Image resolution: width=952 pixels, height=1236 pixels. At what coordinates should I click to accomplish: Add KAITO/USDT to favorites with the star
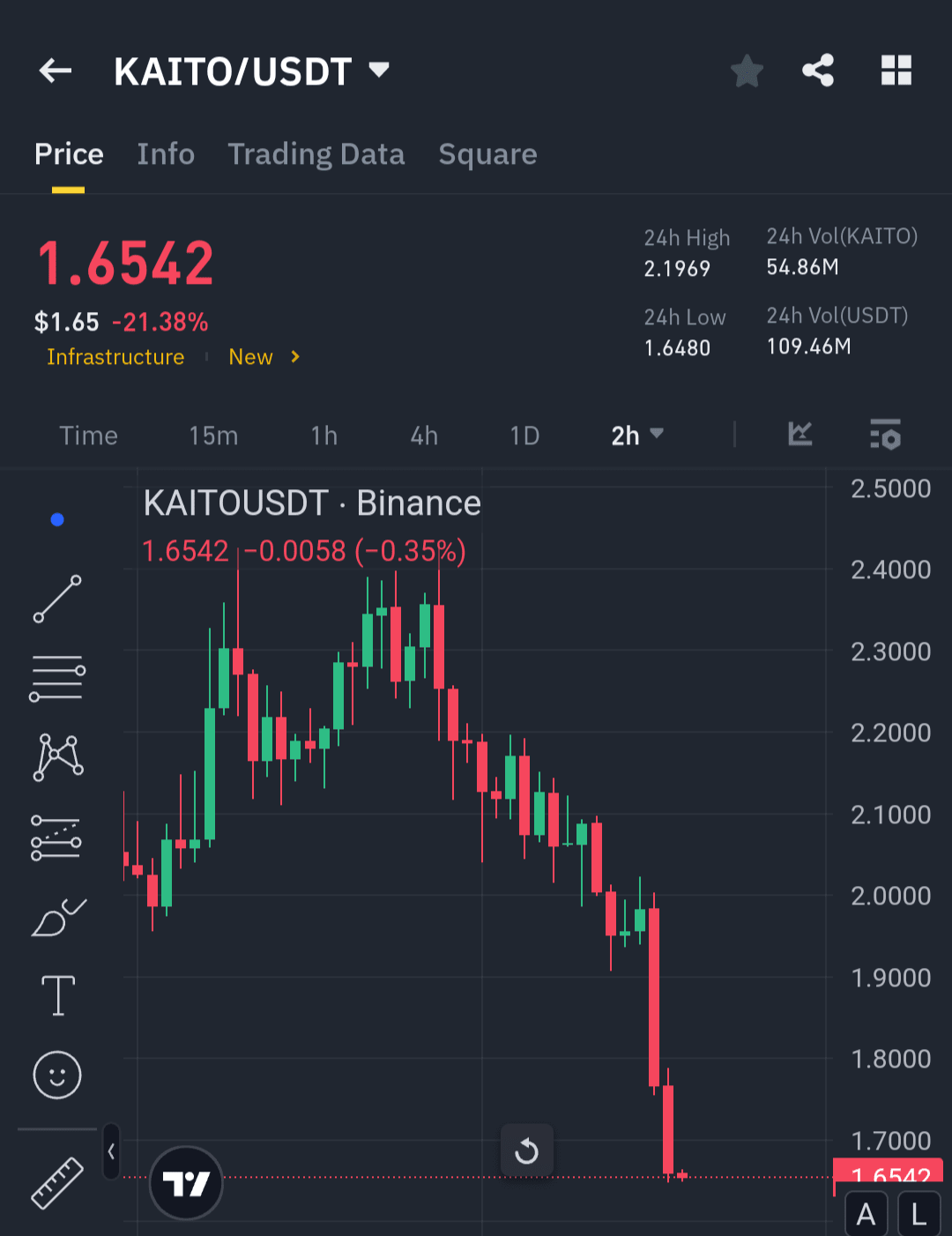747,71
